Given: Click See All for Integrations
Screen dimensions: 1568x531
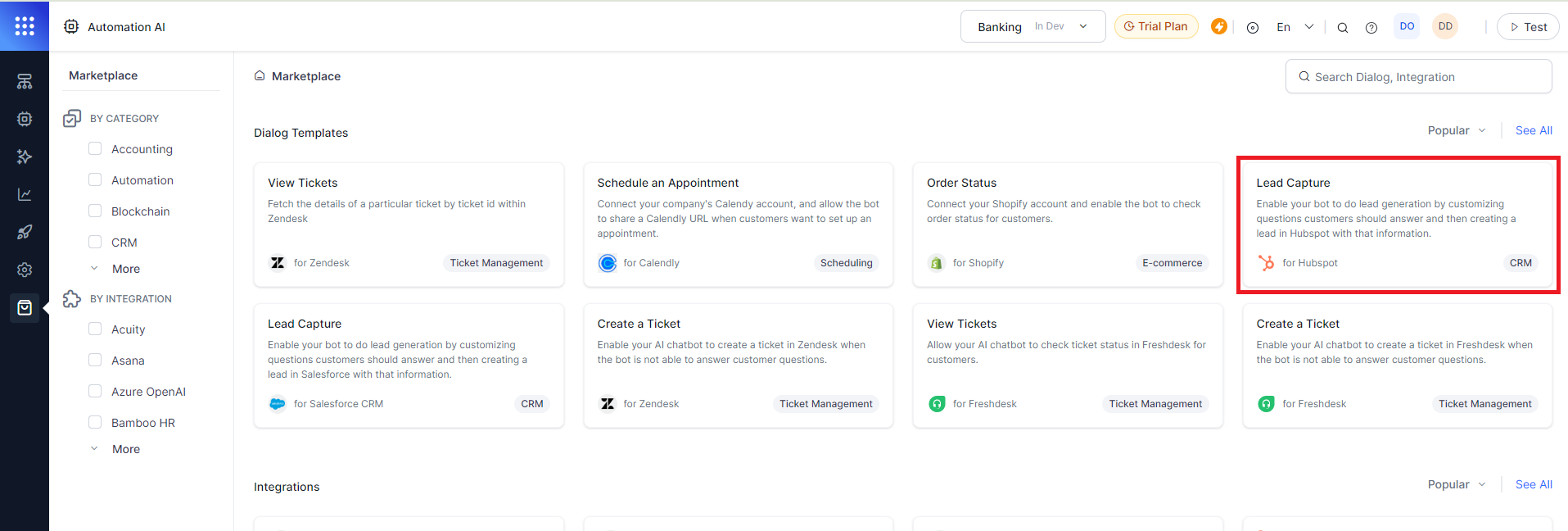Looking at the screenshot, I should coord(1533,484).
